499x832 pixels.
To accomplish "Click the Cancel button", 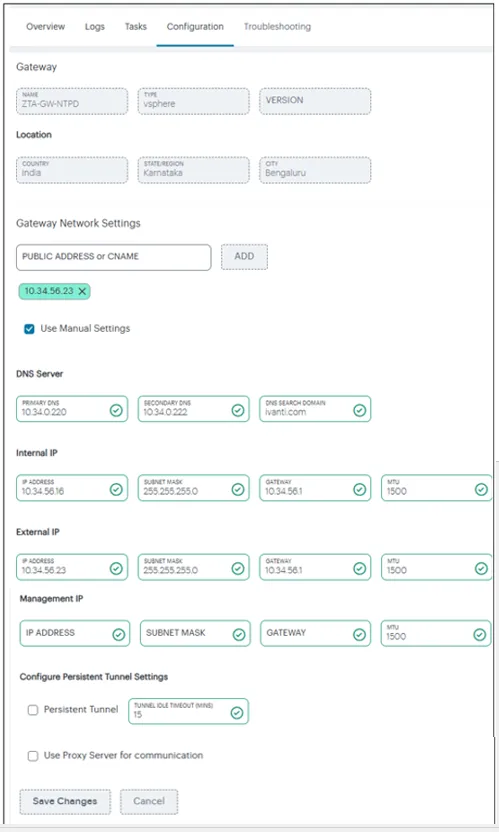I will (149, 801).
